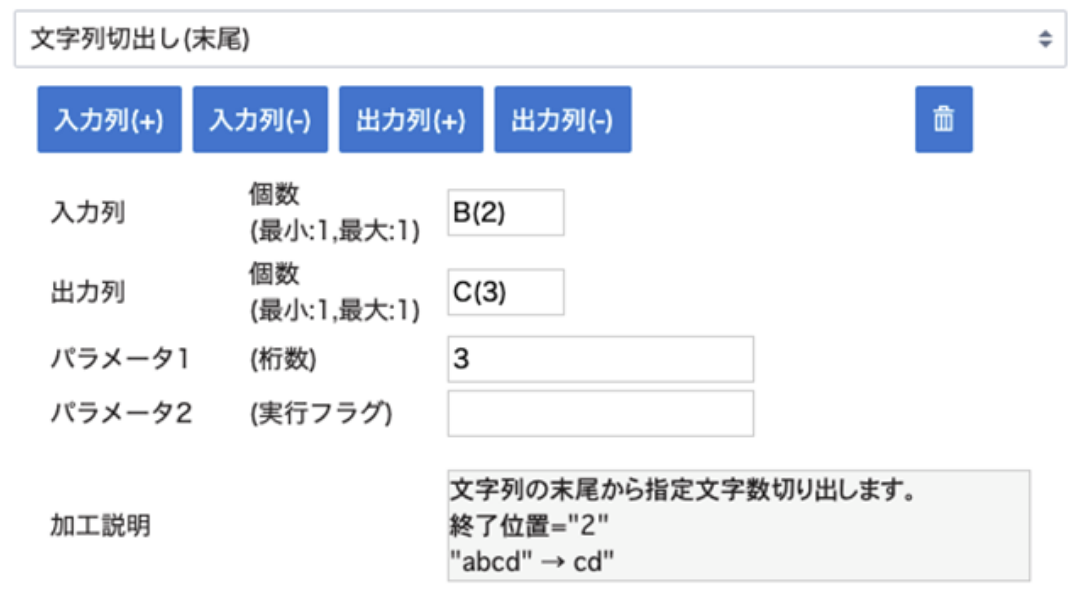Click the パラメータ2 label
This screenshot has height=602, width=1076.
[x=121, y=413]
